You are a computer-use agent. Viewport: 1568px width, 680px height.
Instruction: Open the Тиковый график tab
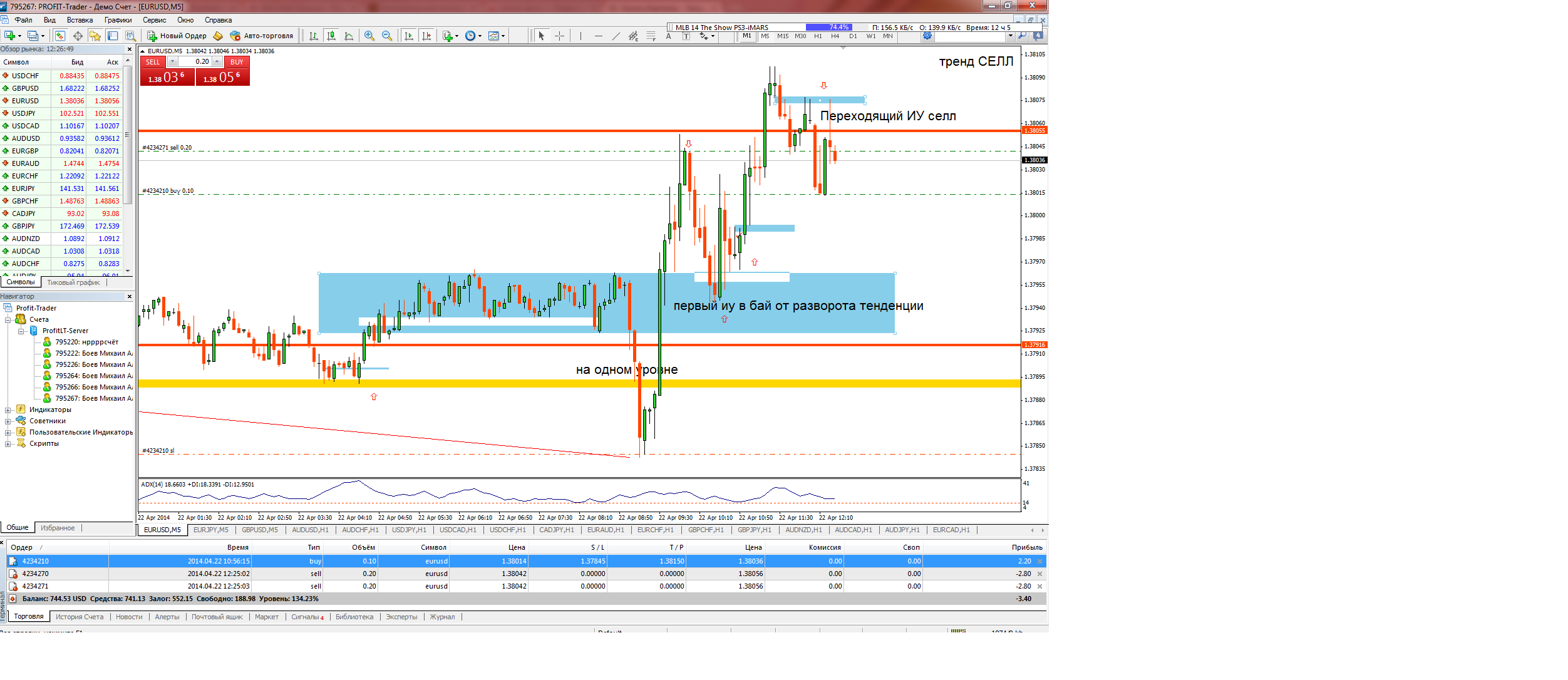73,282
